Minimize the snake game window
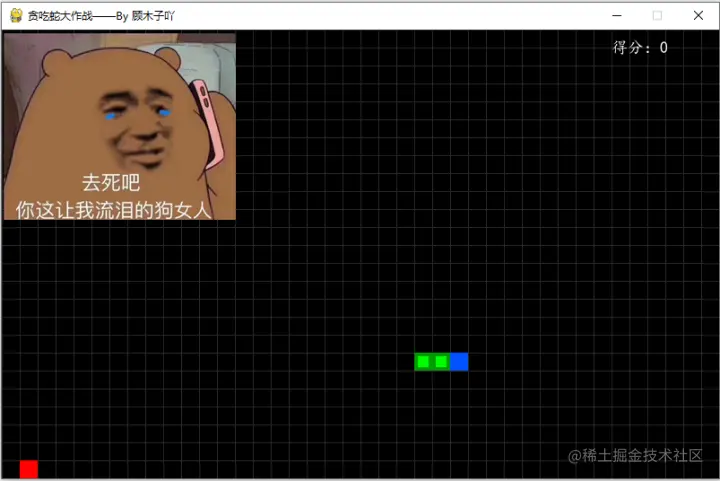 [x=617, y=16]
